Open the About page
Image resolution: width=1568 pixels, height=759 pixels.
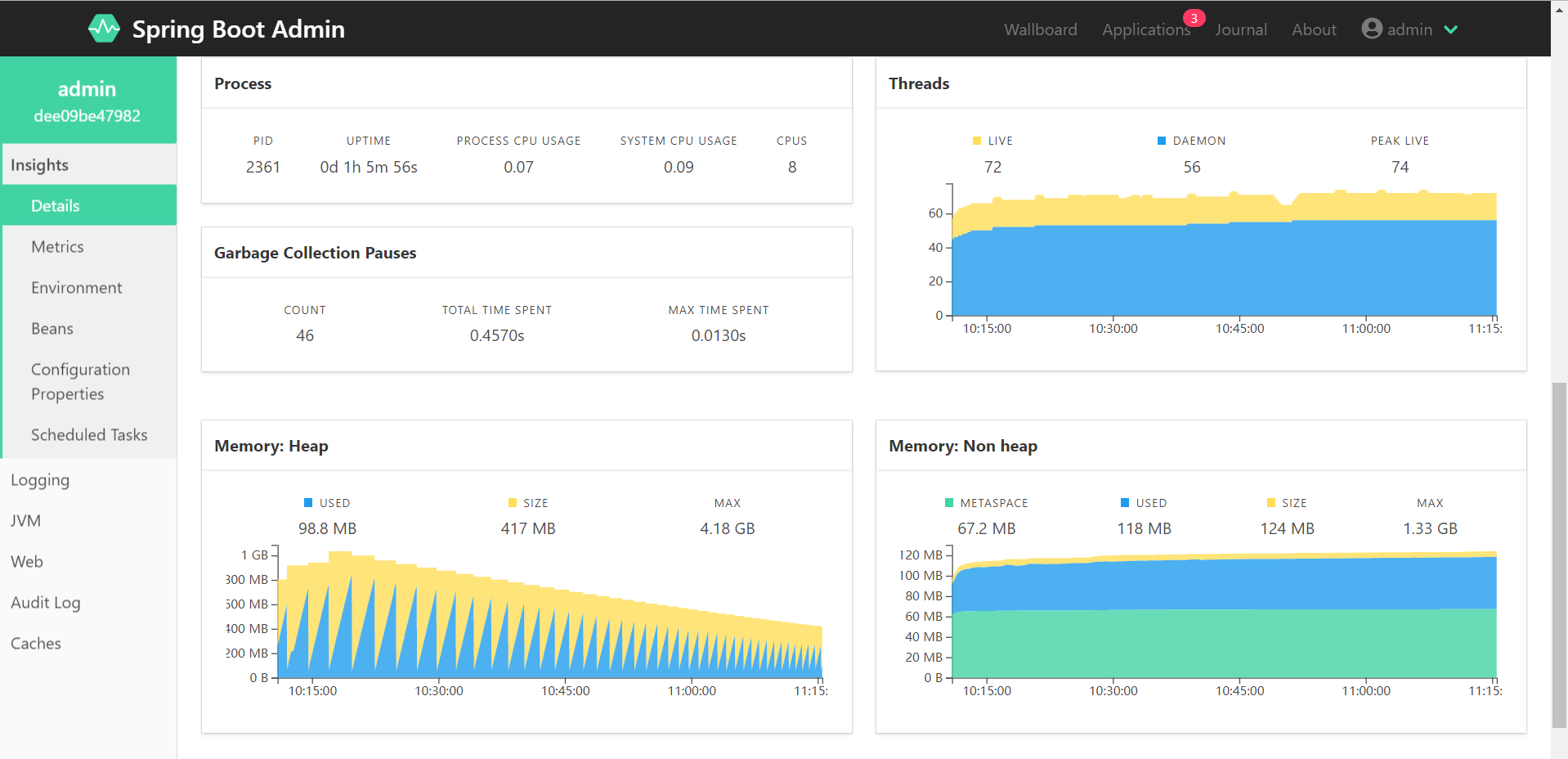coord(1313,29)
